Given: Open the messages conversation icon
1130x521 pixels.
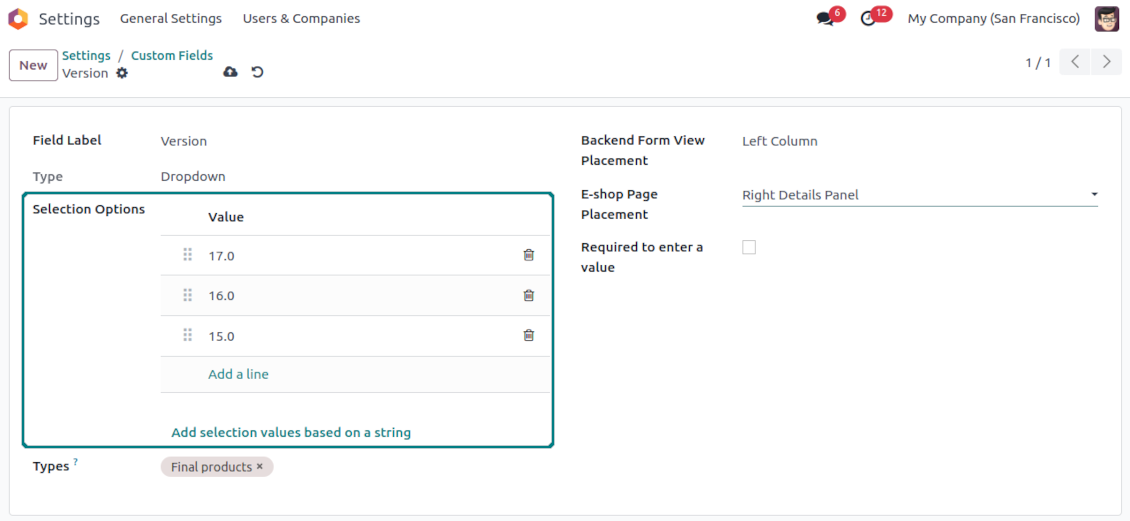Looking at the screenshot, I should click(825, 19).
